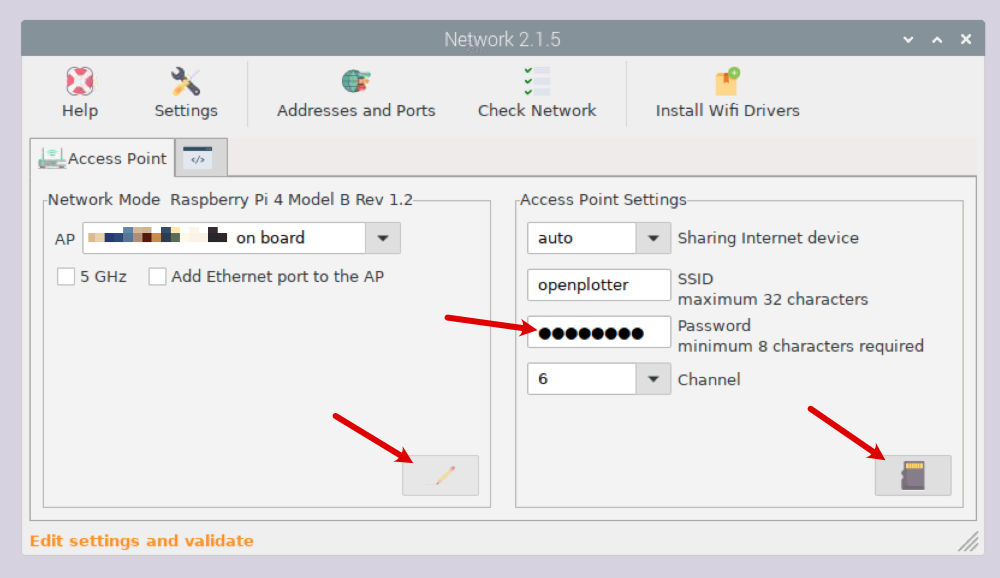This screenshot has height=578, width=1000.
Task: Enable the 5 GHz checkbox
Action: pyautogui.click(x=67, y=277)
